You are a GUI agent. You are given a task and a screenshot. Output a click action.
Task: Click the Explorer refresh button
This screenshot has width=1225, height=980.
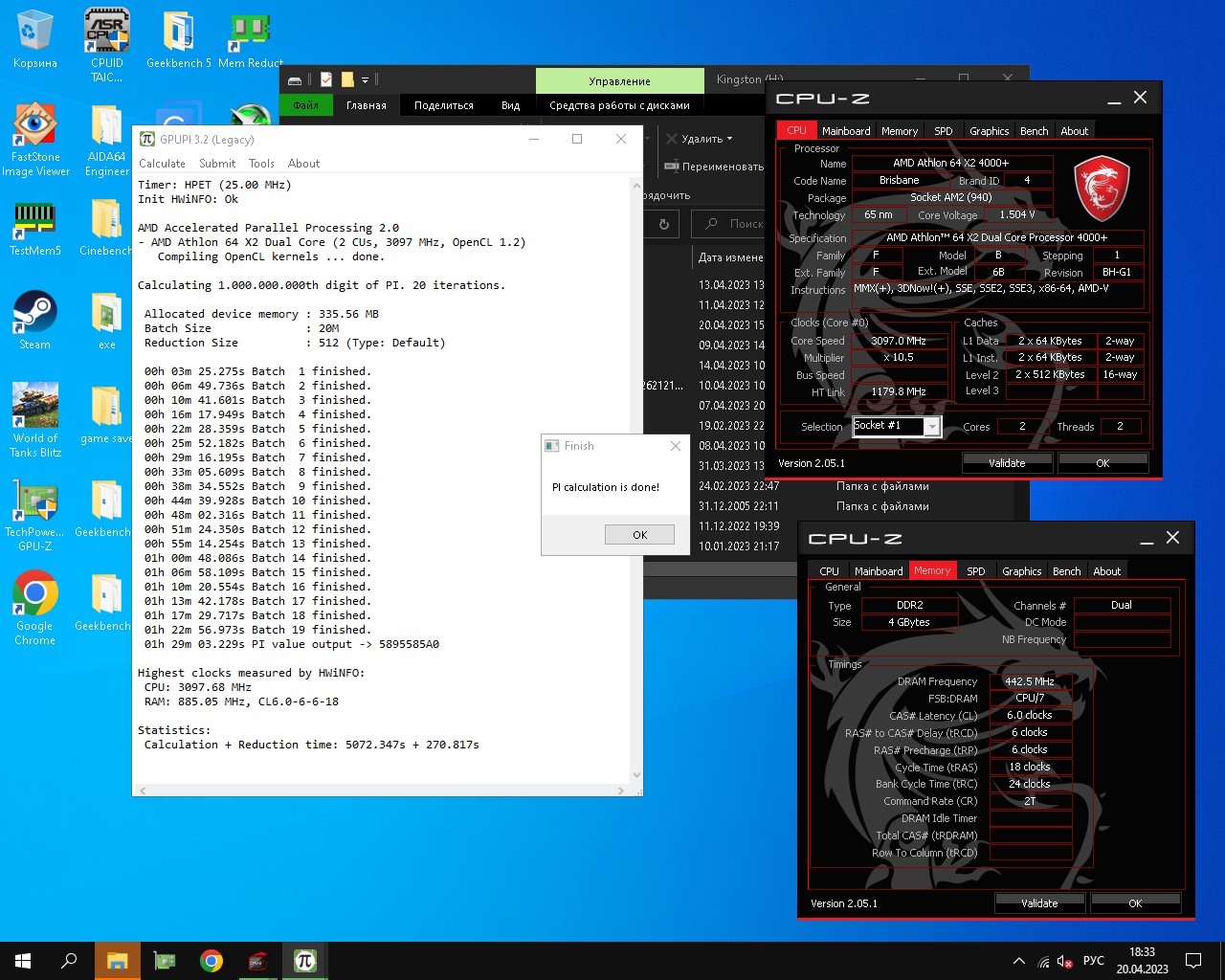[663, 224]
